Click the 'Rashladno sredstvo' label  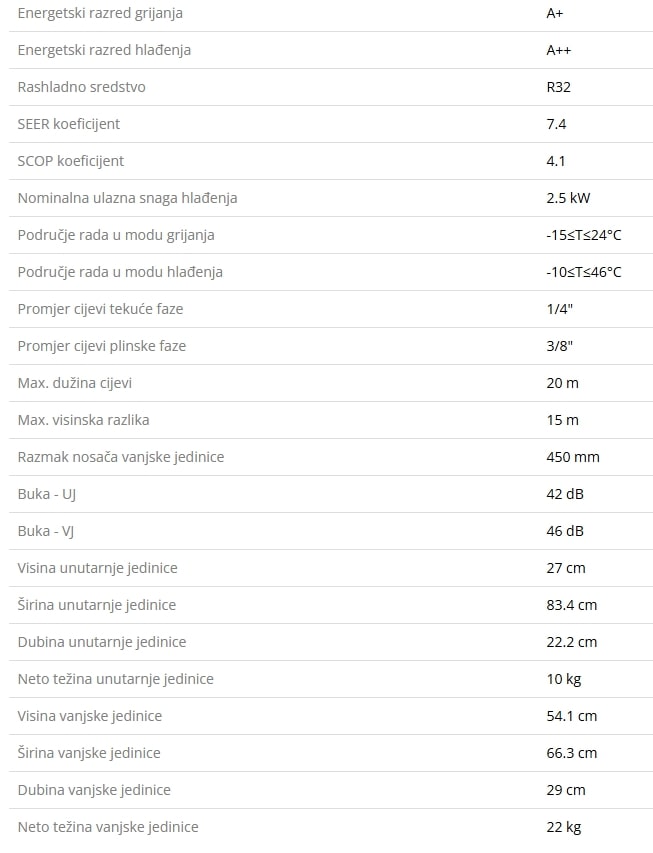click(x=81, y=87)
